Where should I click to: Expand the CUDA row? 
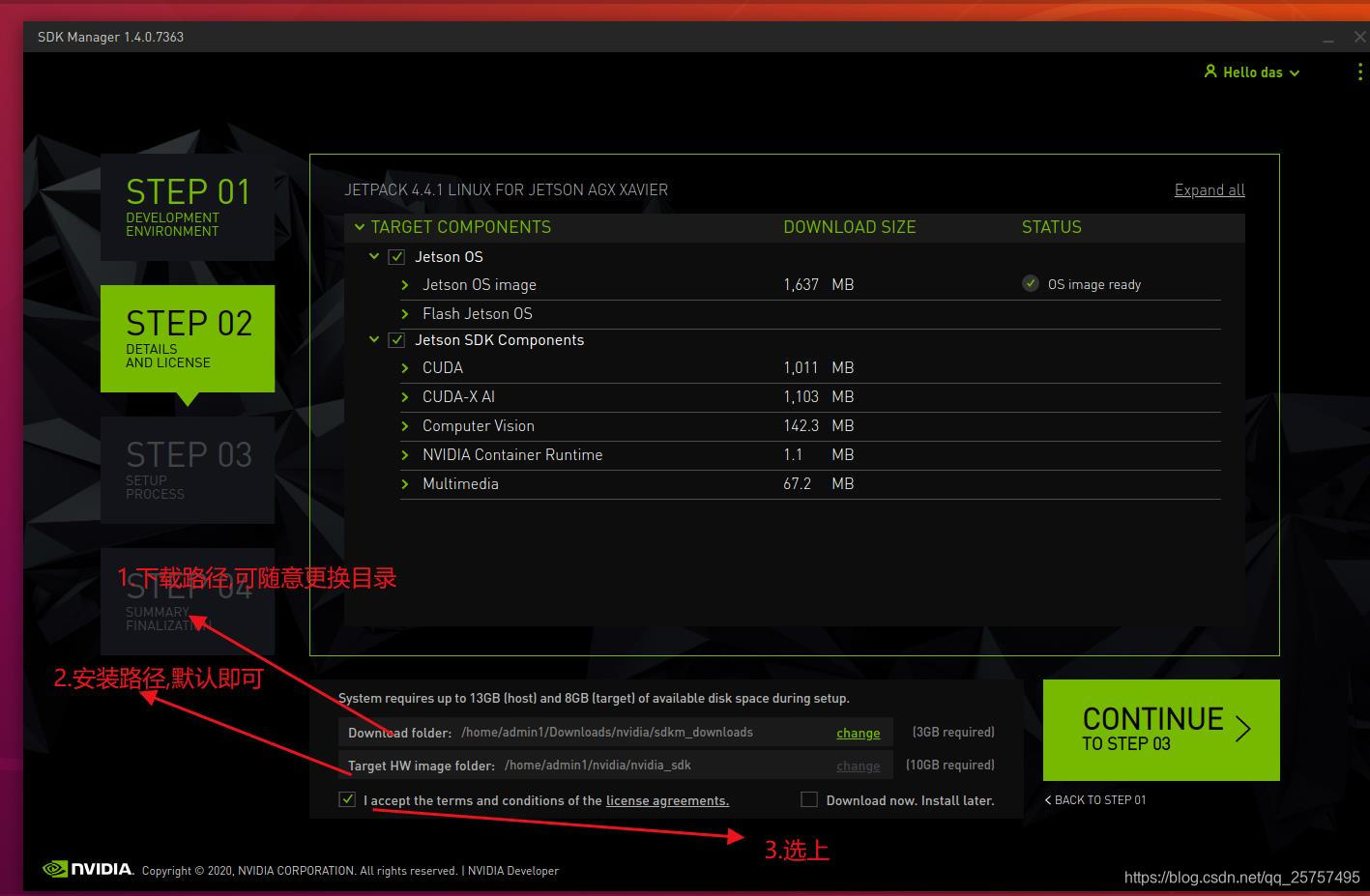click(x=405, y=368)
